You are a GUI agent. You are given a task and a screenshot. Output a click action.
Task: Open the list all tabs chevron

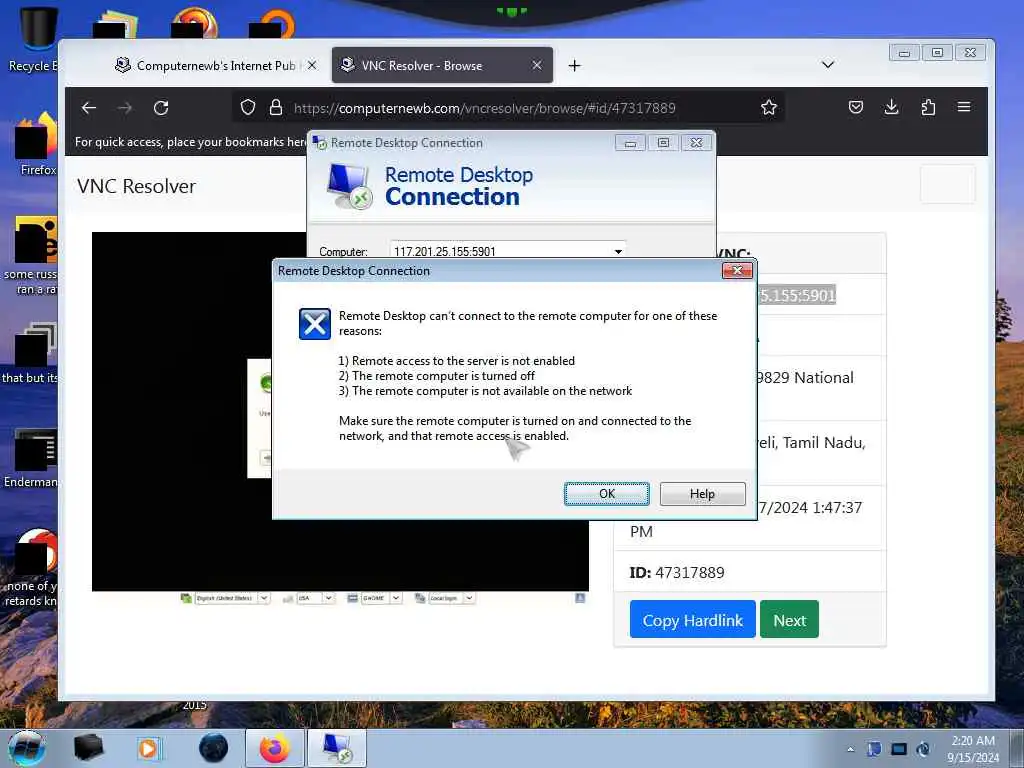(827, 65)
